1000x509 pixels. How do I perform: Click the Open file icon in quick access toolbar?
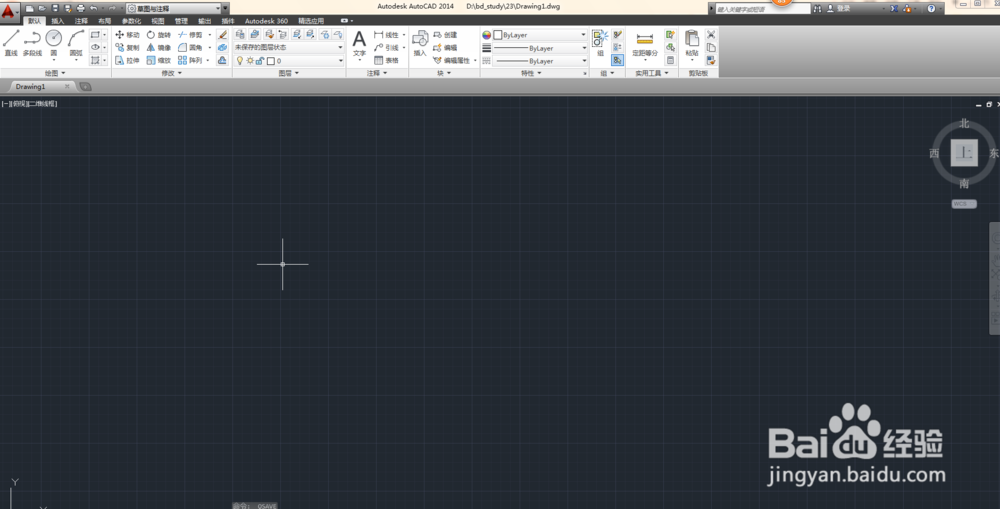[42, 8]
